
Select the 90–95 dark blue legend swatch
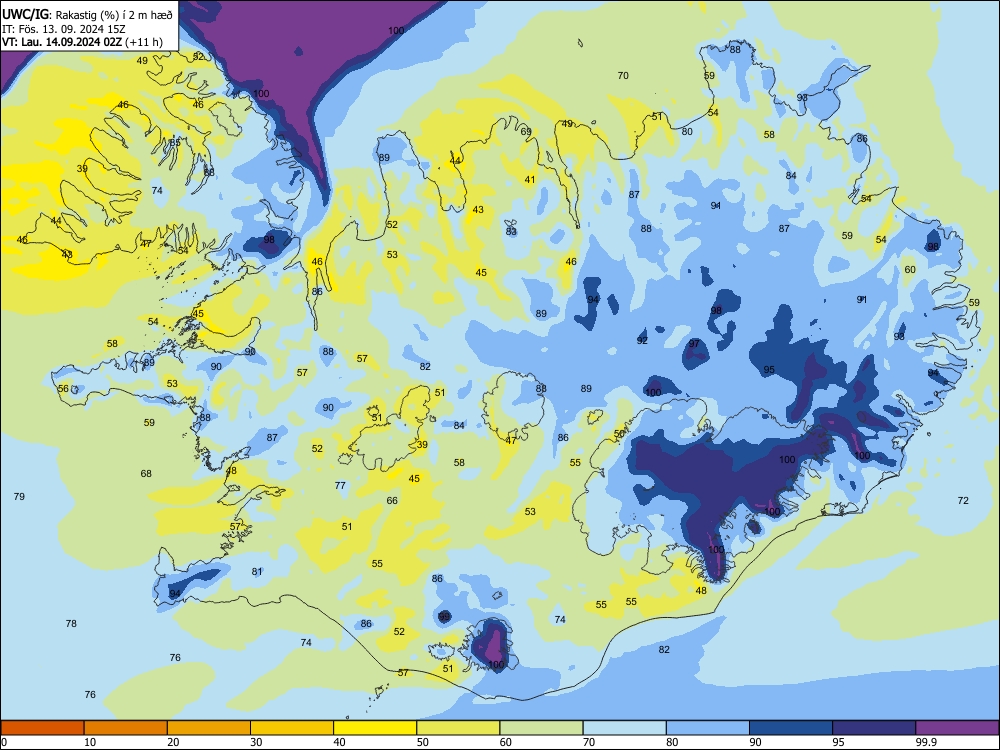coord(791,728)
